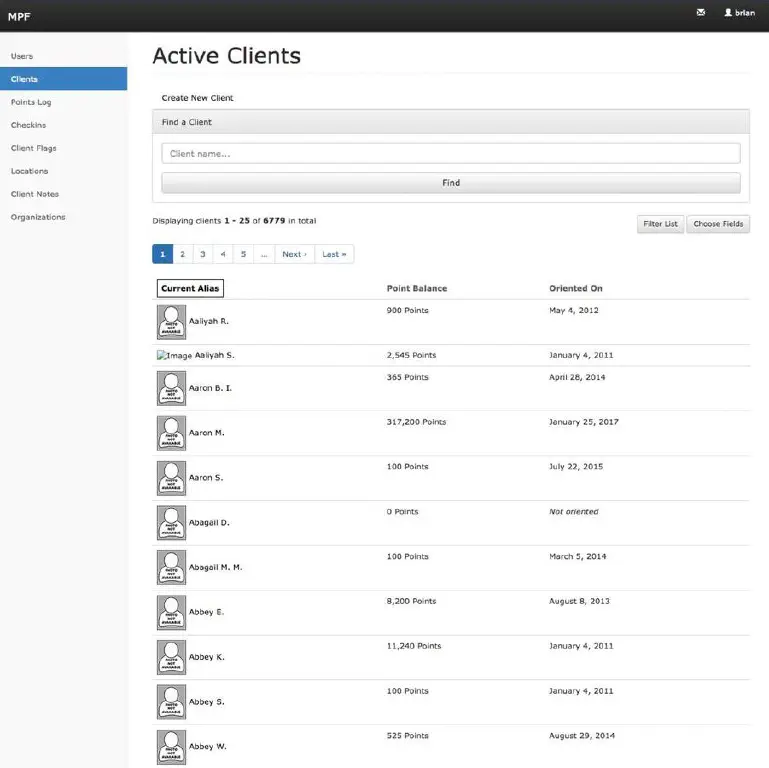769x768 pixels.
Task: Open Client Flags from sidebar
Action: [34, 148]
